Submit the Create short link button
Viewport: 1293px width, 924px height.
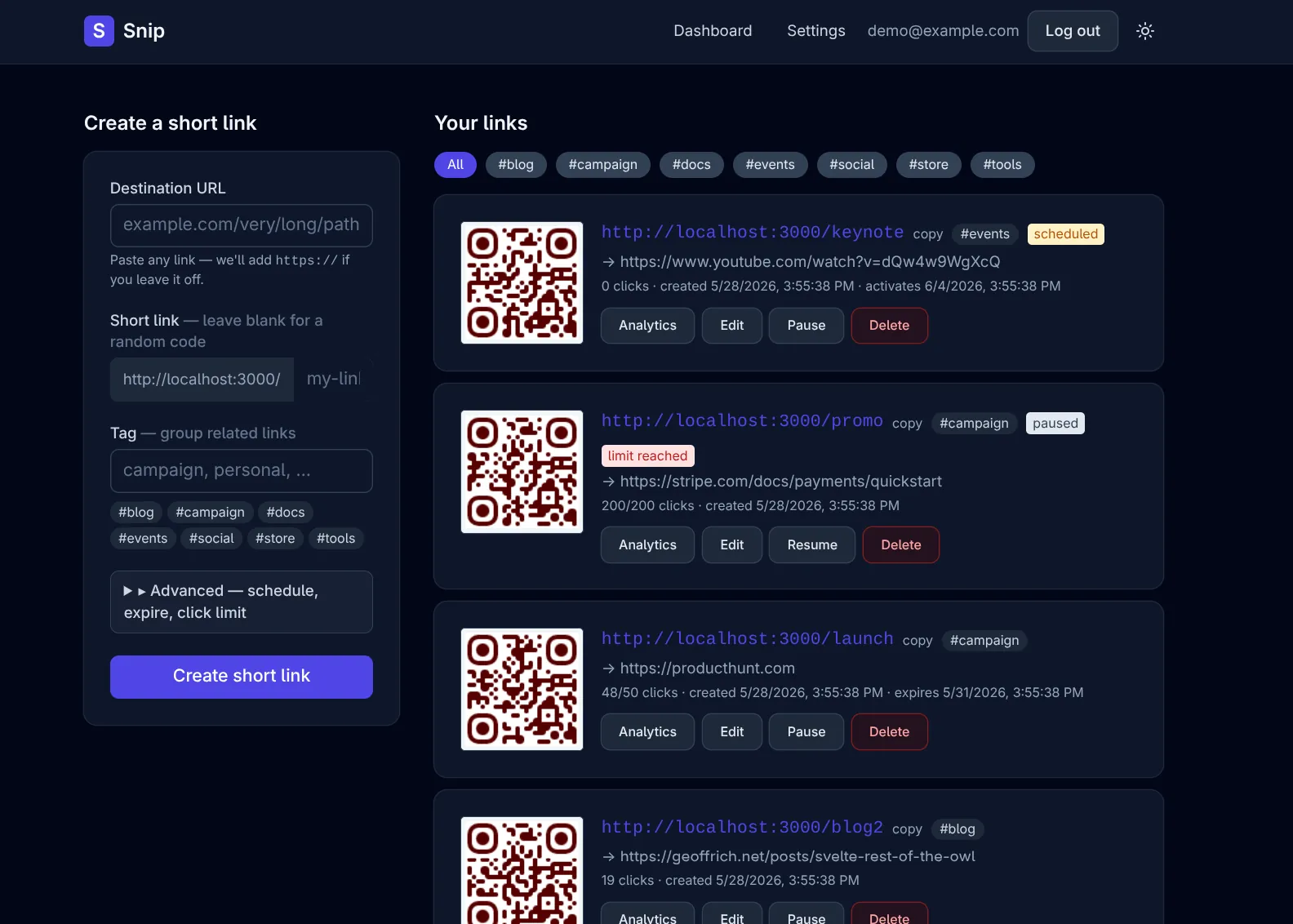(242, 677)
